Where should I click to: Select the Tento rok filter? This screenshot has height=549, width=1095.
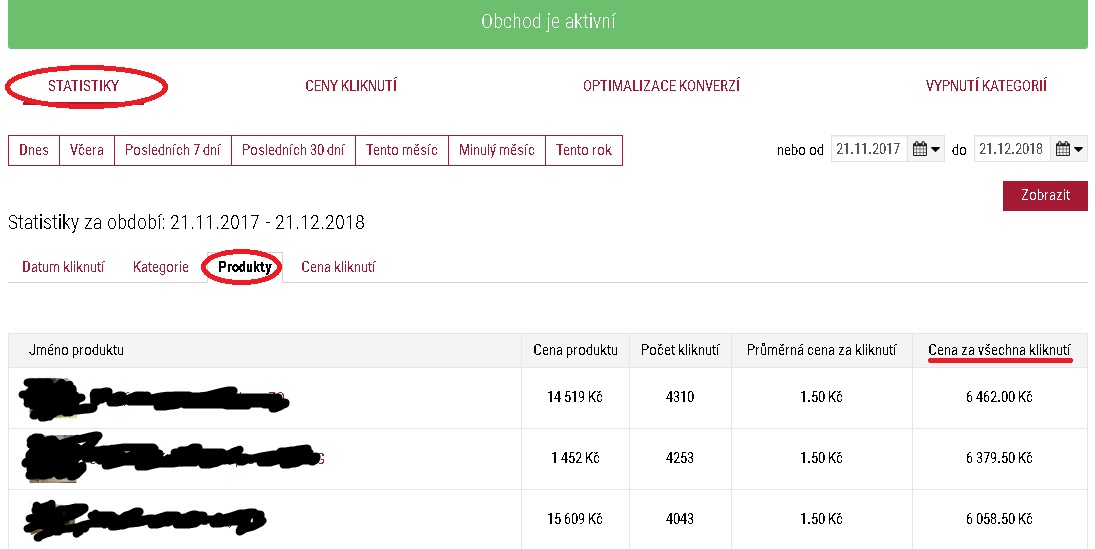click(x=584, y=150)
